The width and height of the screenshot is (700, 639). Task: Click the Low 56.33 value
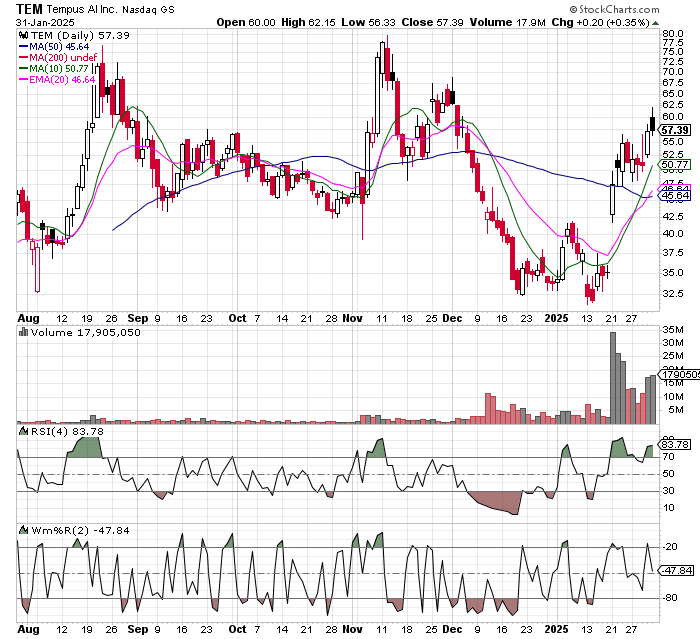pos(368,22)
